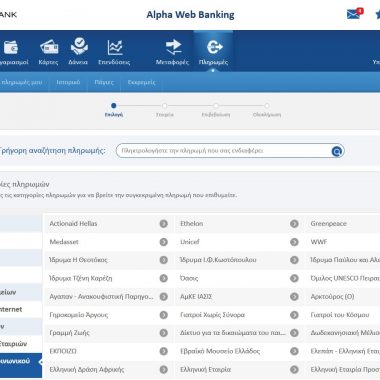
Task: Open the Δάνεια loans icon
Action: click(x=79, y=46)
